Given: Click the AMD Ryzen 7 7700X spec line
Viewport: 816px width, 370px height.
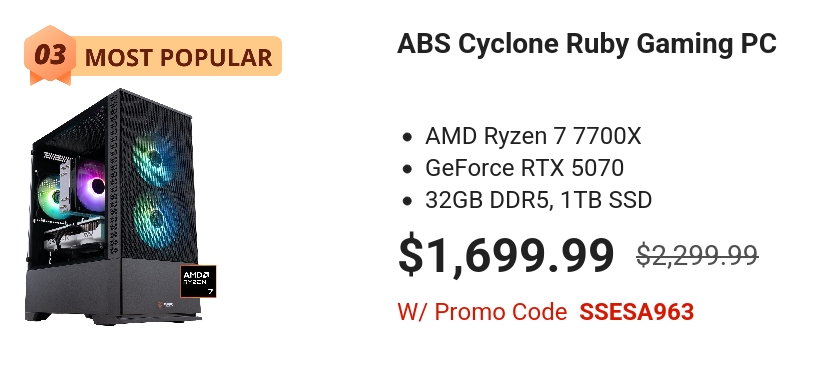Looking at the screenshot, I should point(533,136).
